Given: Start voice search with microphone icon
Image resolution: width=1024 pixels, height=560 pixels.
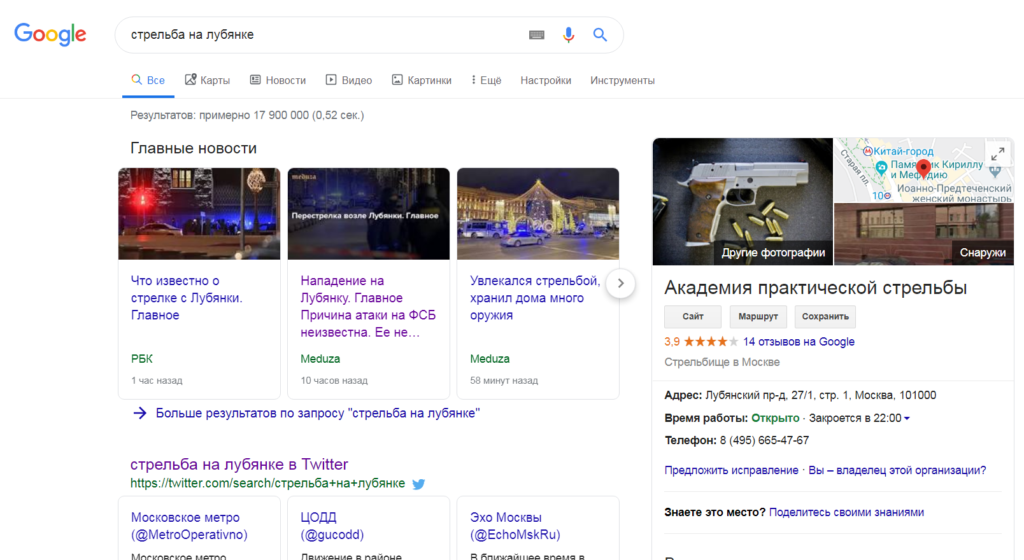Looking at the screenshot, I should [568, 35].
